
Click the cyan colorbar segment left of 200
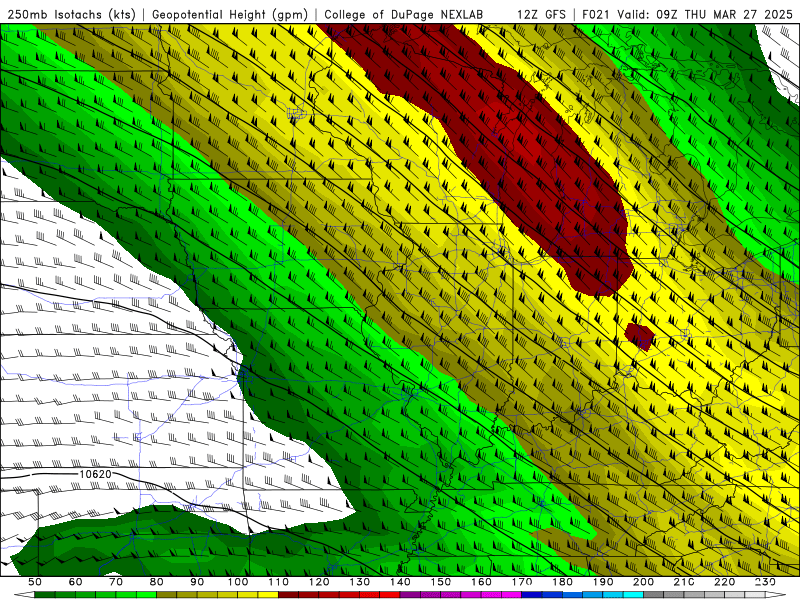(x=633, y=595)
